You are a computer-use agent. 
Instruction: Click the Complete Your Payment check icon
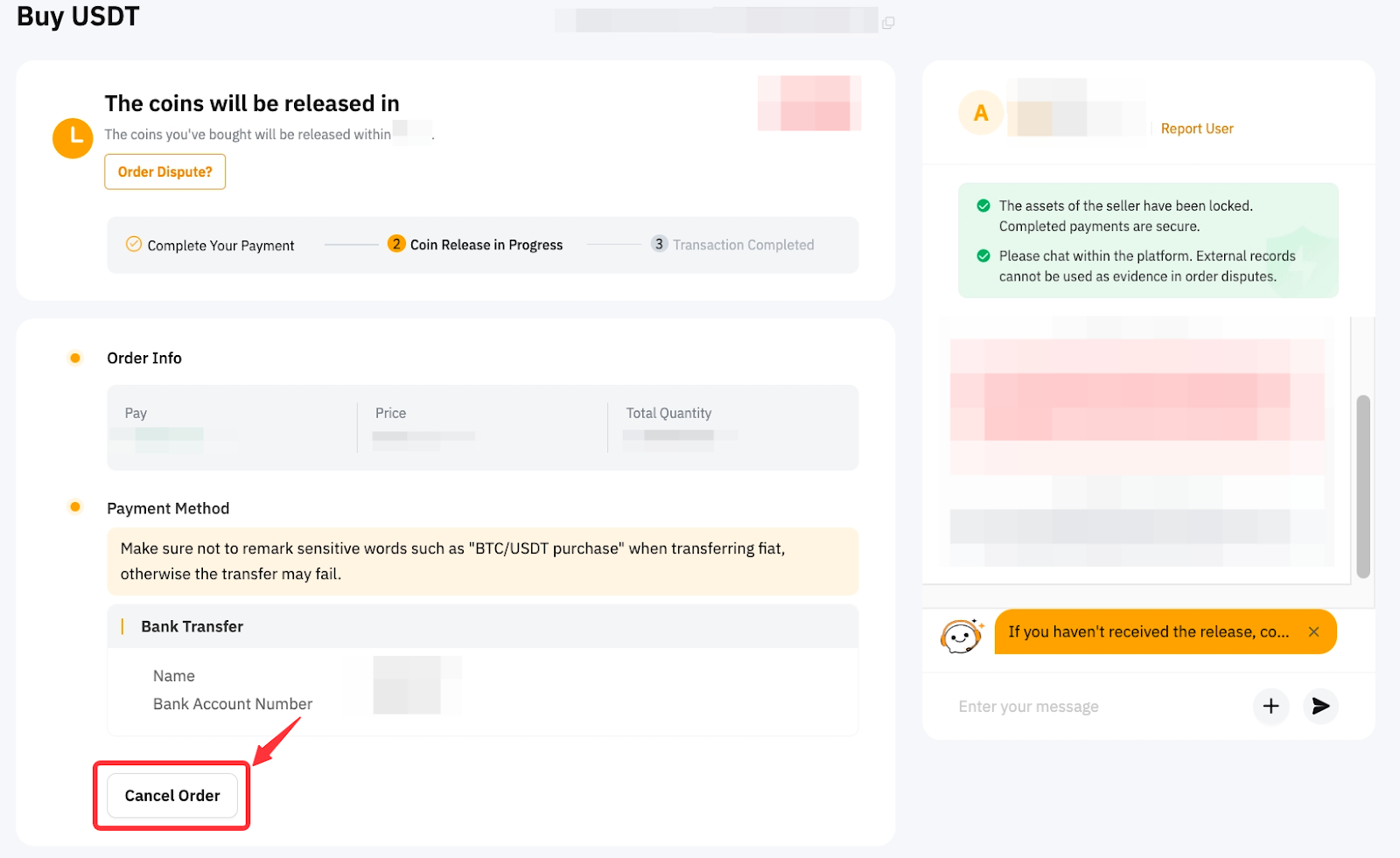pos(134,244)
